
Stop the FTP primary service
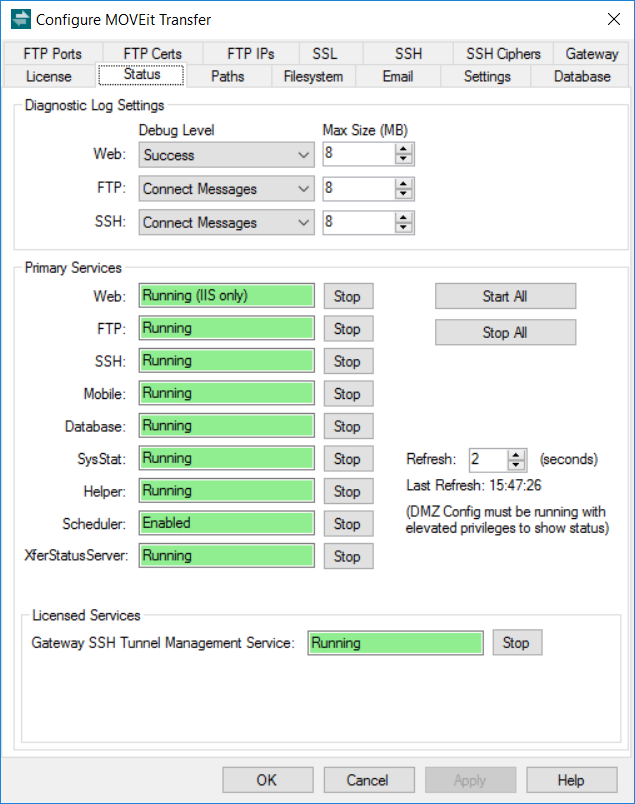pyautogui.click(x=348, y=329)
